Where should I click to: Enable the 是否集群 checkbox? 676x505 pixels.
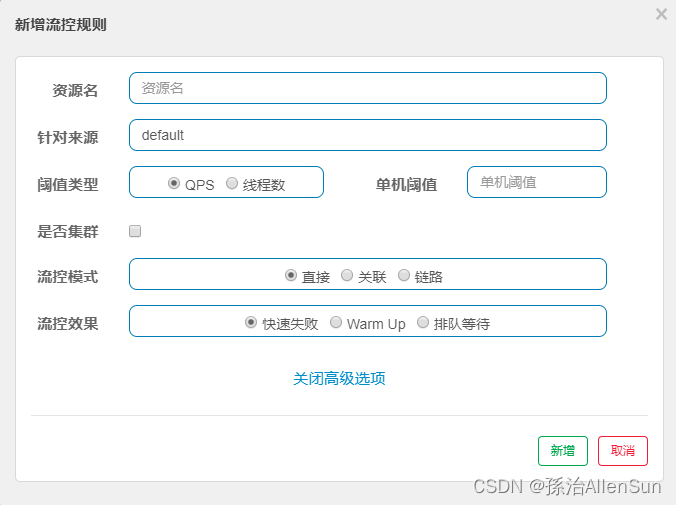pyautogui.click(x=135, y=231)
